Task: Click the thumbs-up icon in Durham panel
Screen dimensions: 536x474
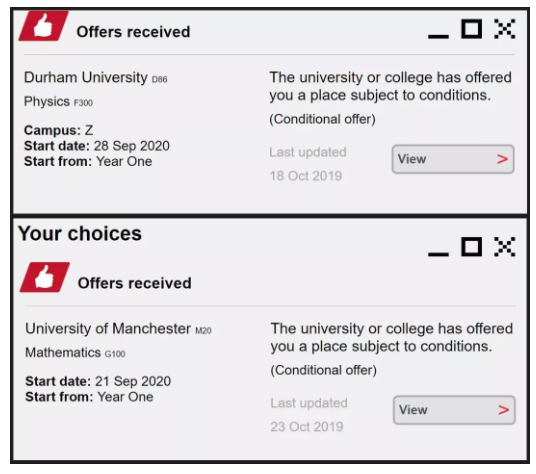Action: tap(43, 26)
